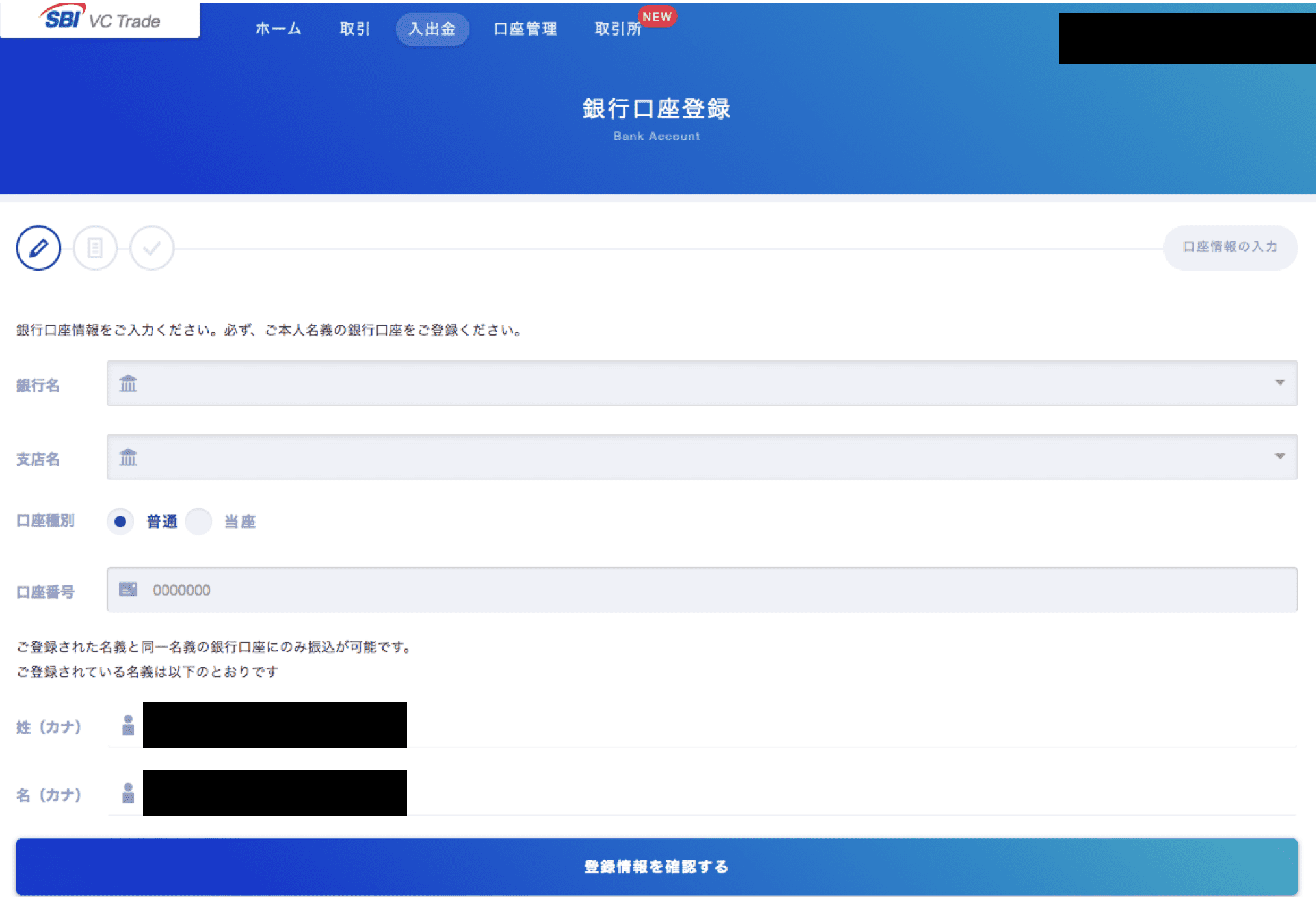Select the 当座 account type radio
Image resolution: width=1316 pixels, height=904 pixels.
coord(199,522)
